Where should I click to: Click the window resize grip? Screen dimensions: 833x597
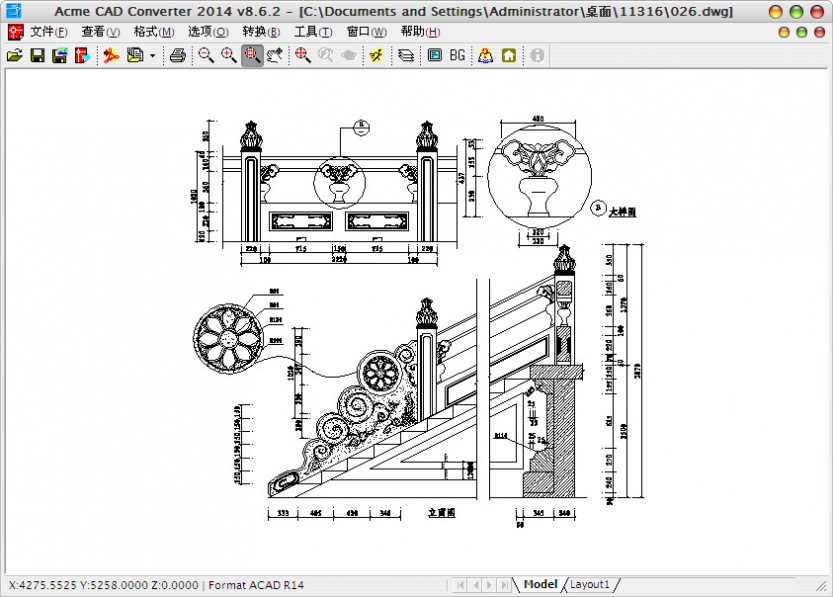[822, 585]
